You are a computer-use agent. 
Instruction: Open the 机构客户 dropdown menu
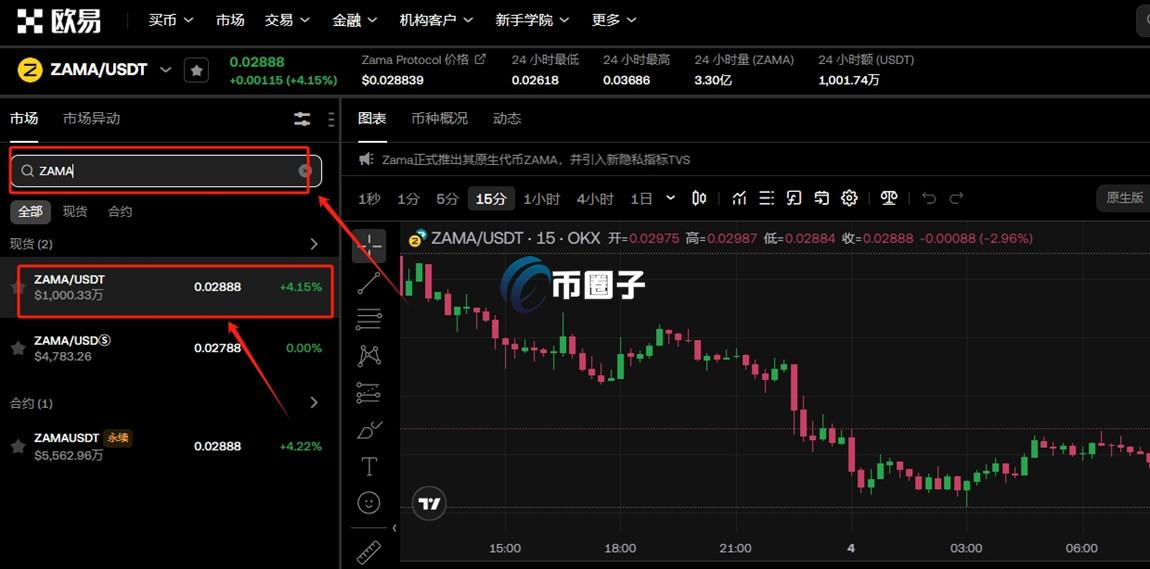pyautogui.click(x=436, y=21)
